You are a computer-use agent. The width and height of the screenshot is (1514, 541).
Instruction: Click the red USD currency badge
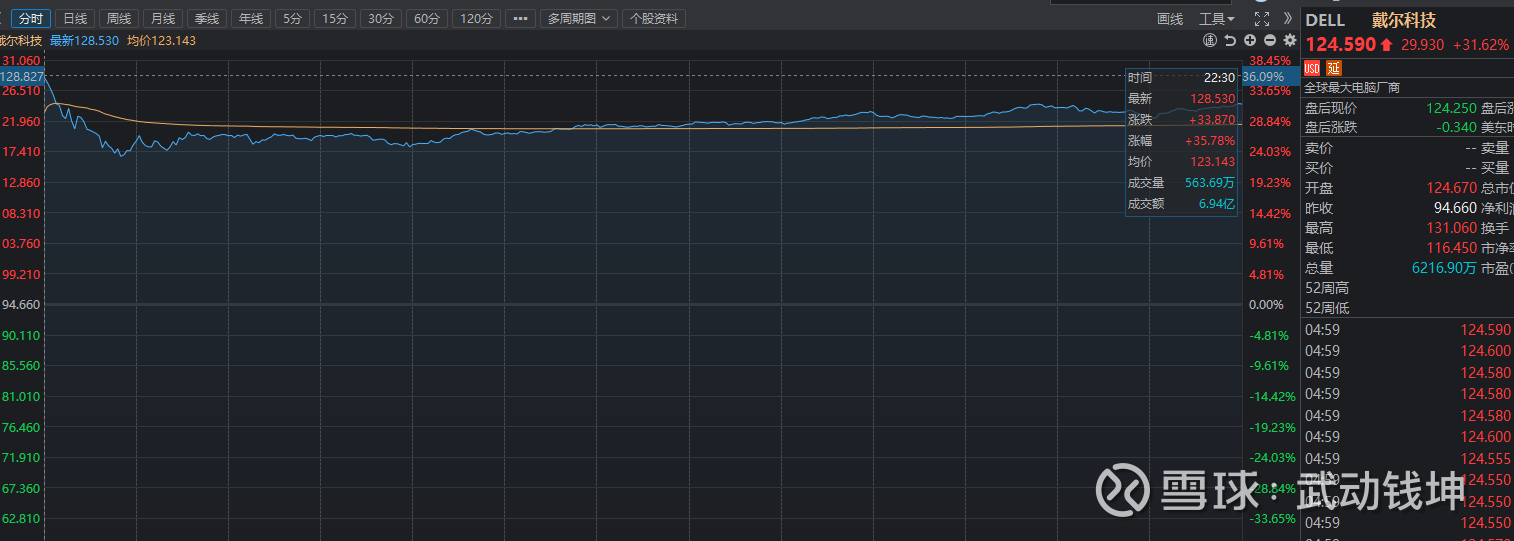(x=1312, y=68)
